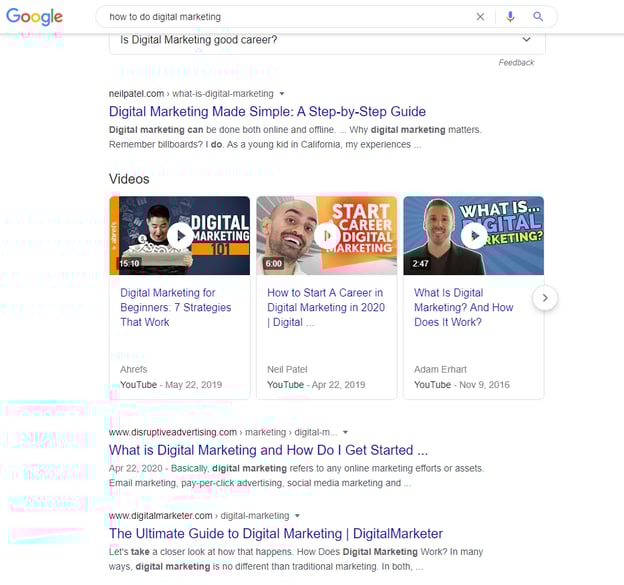This screenshot has width=624, height=585.
Task: Play the 'Digital Marketing 101' Ahrefs video thumbnail
Action: pyautogui.click(x=180, y=236)
